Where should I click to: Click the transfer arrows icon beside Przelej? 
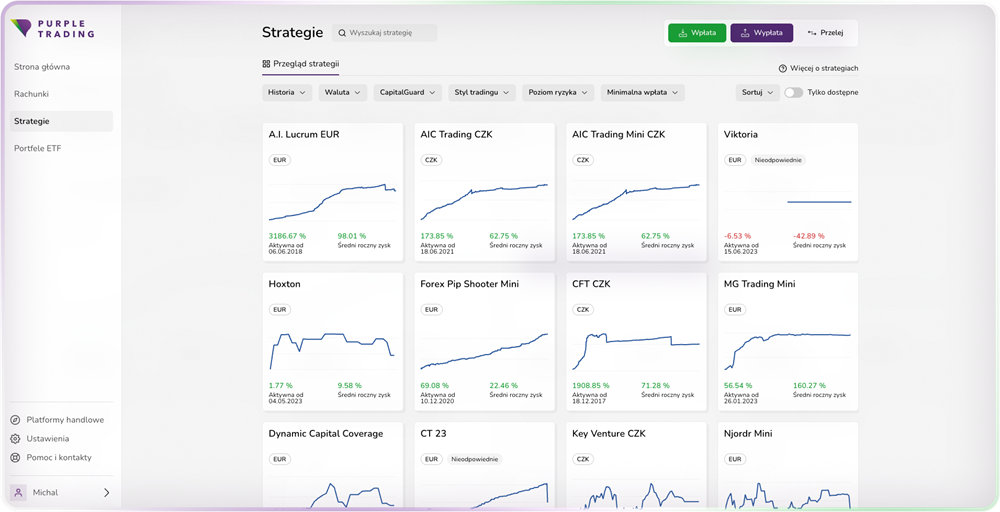click(x=812, y=33)
